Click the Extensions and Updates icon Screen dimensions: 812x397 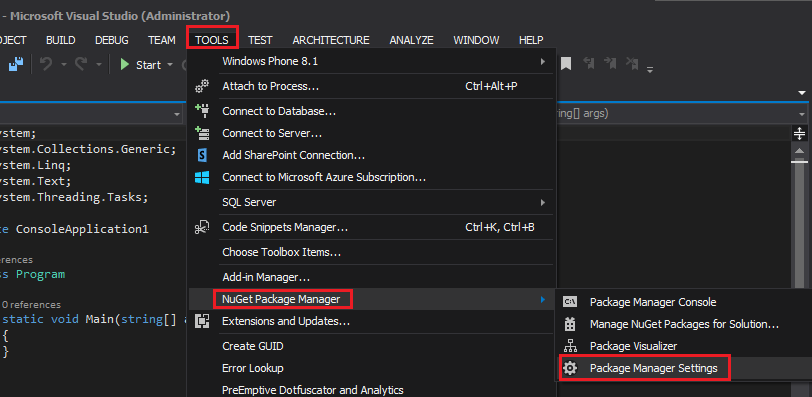click(202, 321)
